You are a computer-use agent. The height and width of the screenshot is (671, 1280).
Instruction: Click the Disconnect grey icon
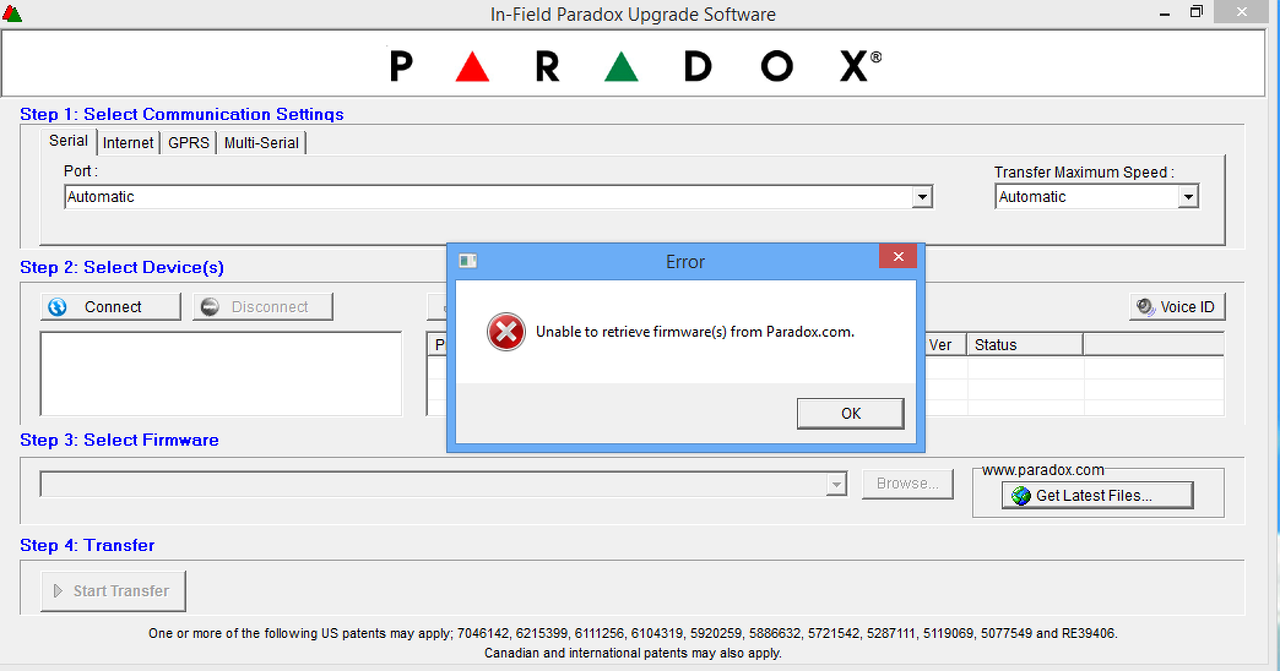(x=210, y=307)
